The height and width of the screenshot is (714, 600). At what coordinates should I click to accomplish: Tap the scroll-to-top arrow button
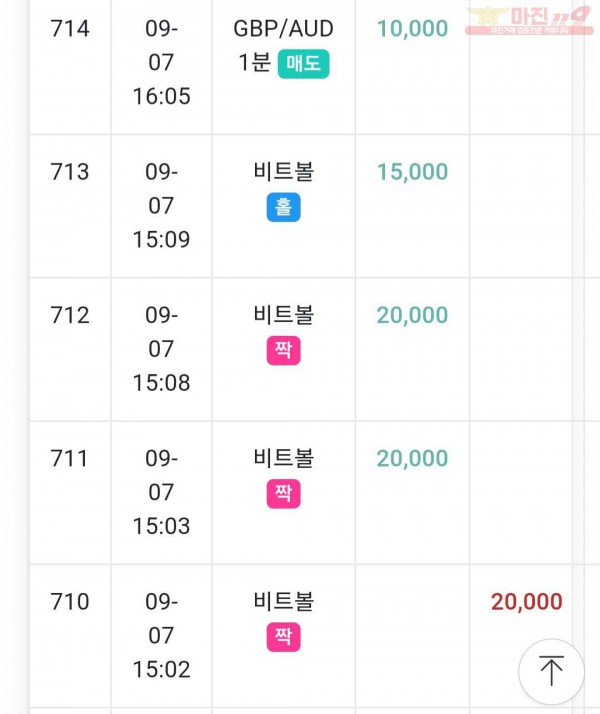point(551,671)
